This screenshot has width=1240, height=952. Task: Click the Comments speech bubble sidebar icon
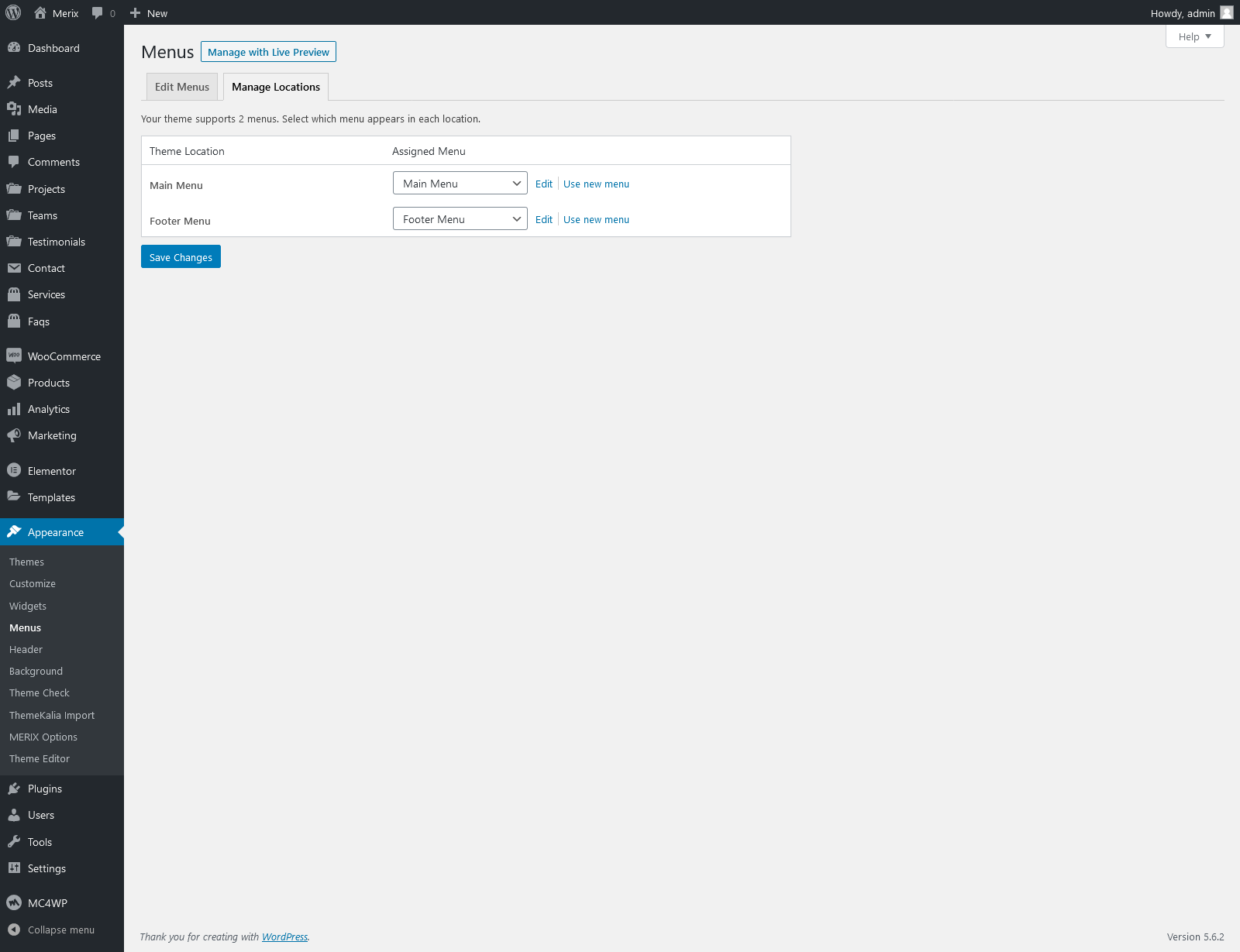click(14, 161)
